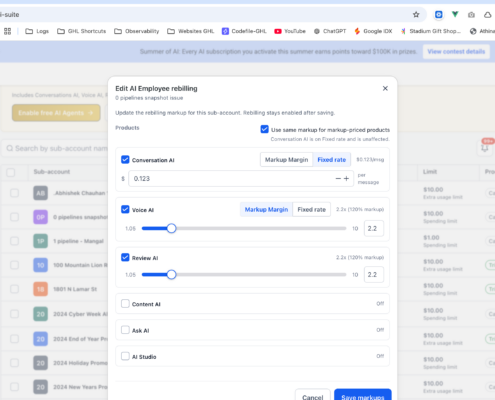Screen dimensions: 495x400
Task: Close the Edit AI Employee rebilling dialog
Action: coord(385,88)
